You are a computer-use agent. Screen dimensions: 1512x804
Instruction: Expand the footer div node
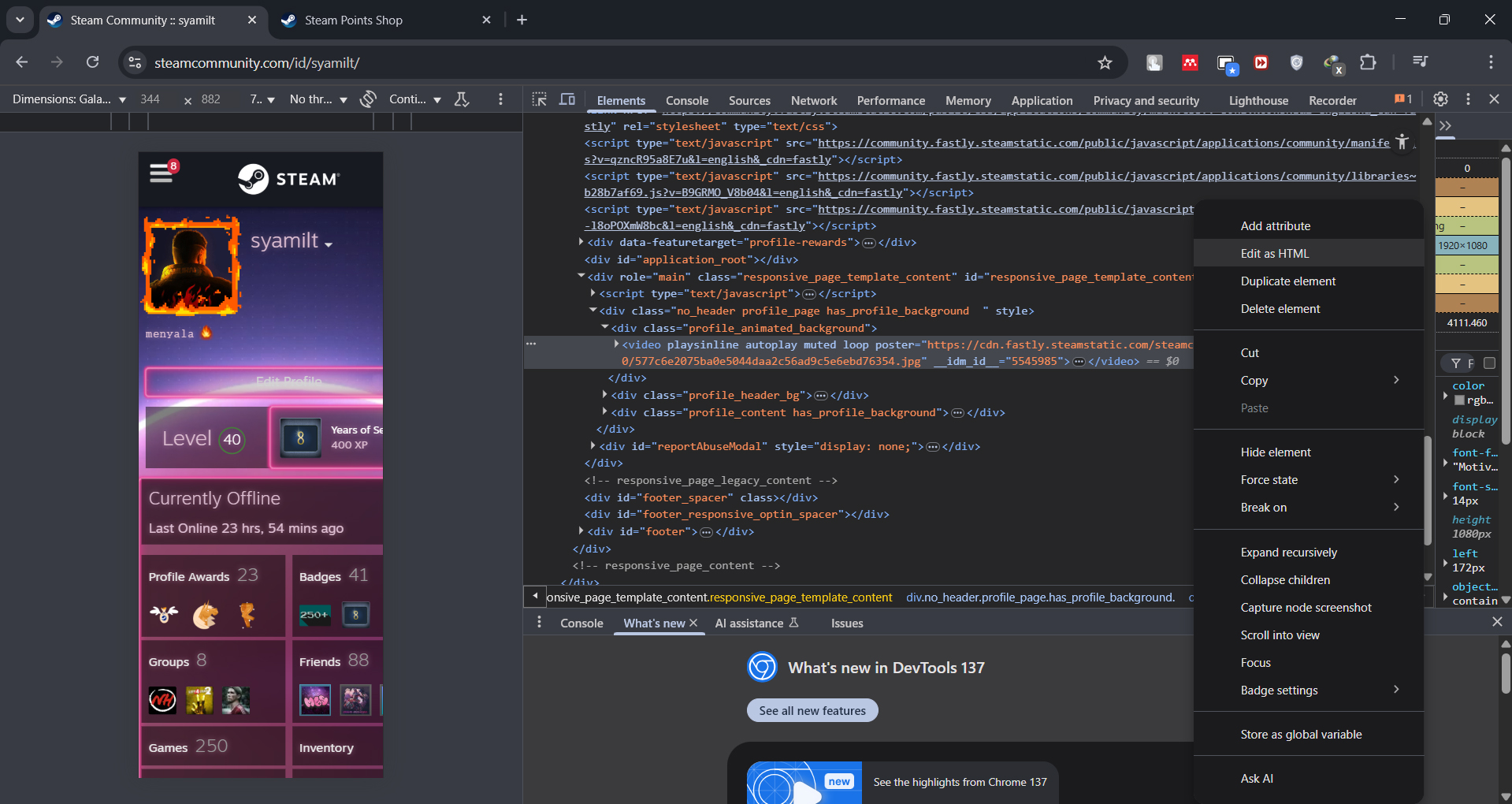click(581, 531)
